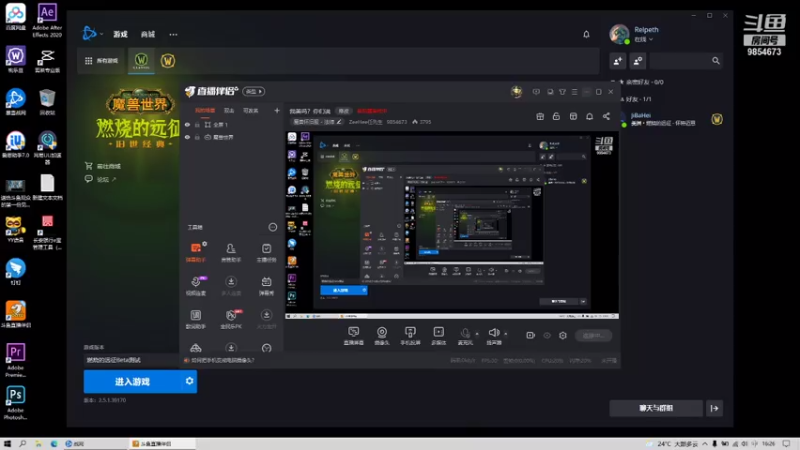
Task: Follow the 前往商城 link
Action: (x=104, y=166)
